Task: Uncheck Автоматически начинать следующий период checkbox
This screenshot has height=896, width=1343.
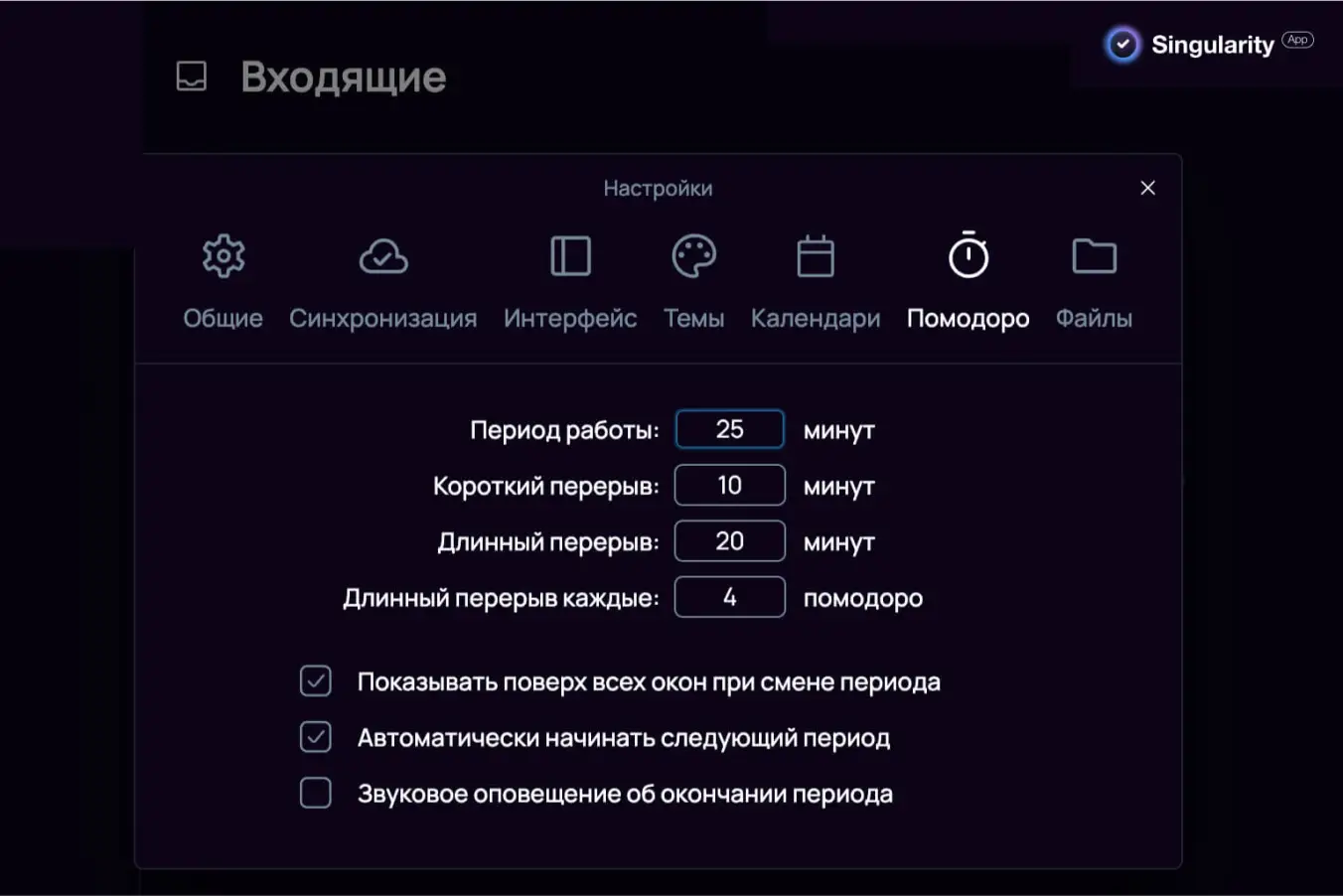Action: click(x=316, y=737)
